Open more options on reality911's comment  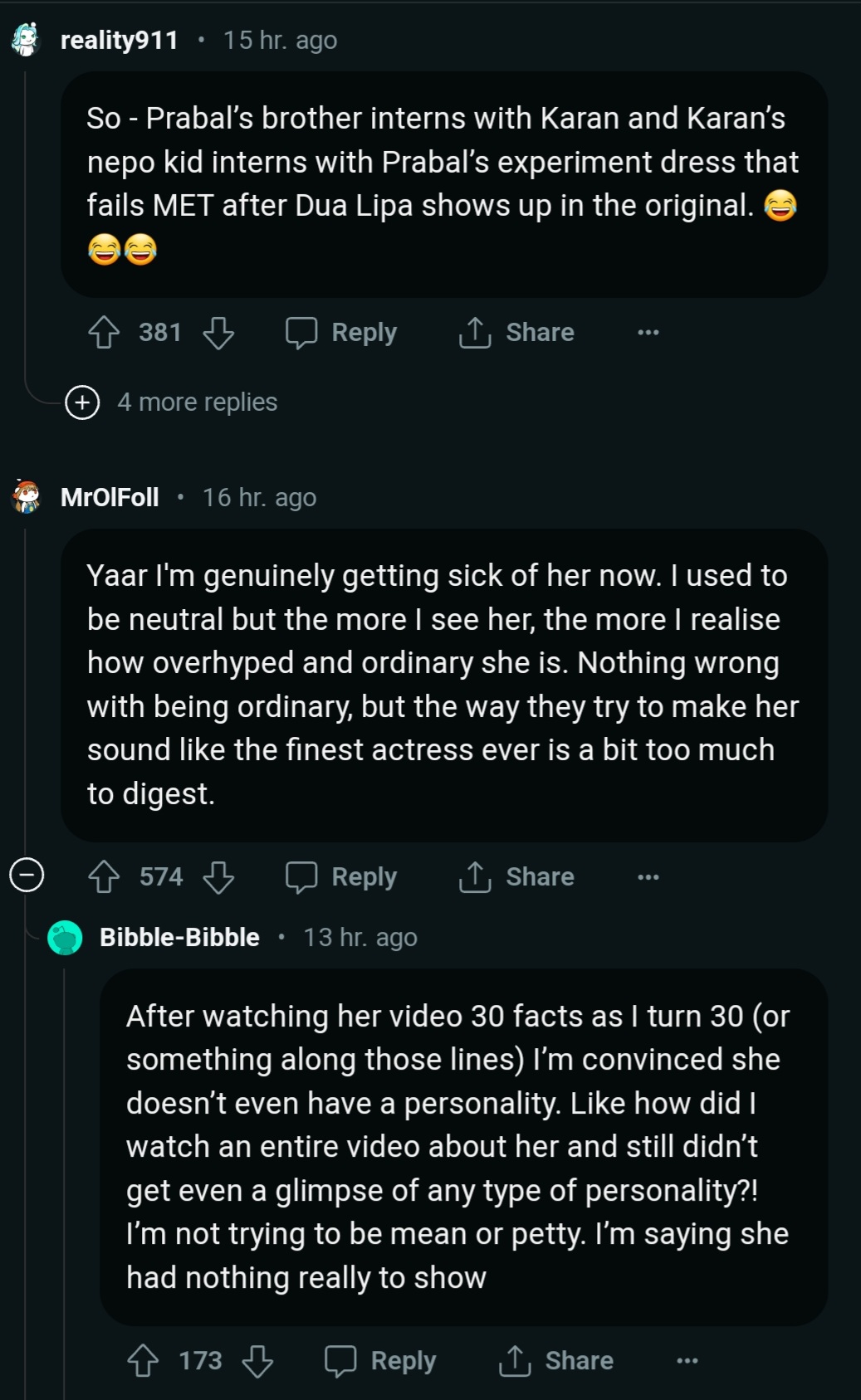(648, 333)
